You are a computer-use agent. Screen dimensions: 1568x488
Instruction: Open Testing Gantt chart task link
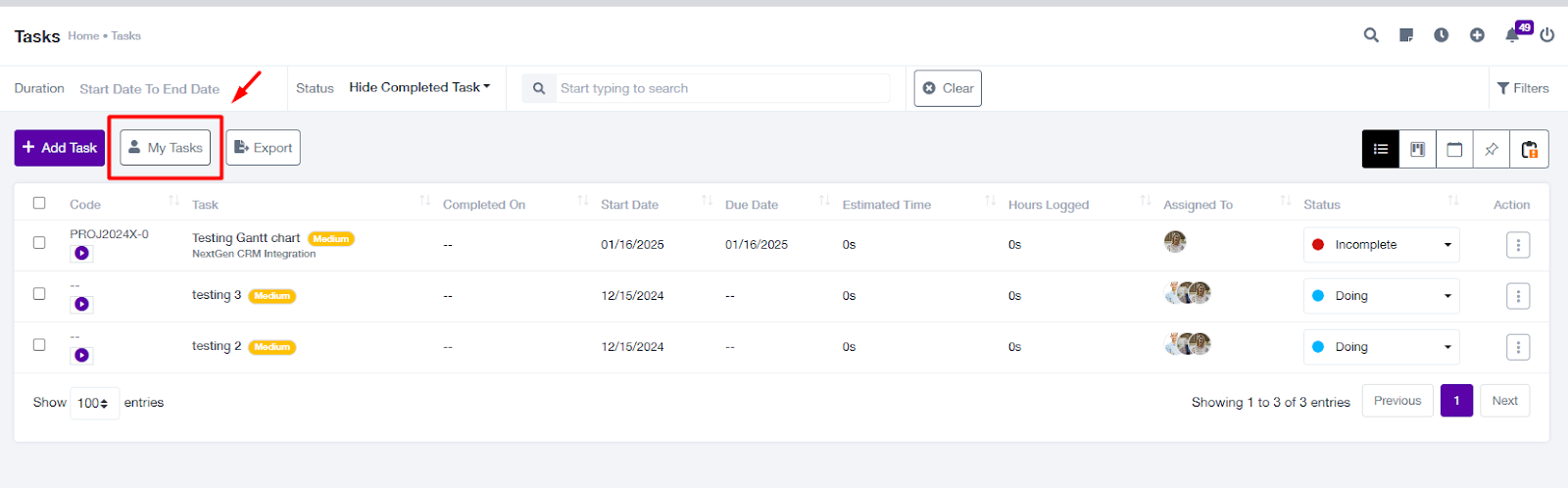pyautogui.click(x=246, y=238)
